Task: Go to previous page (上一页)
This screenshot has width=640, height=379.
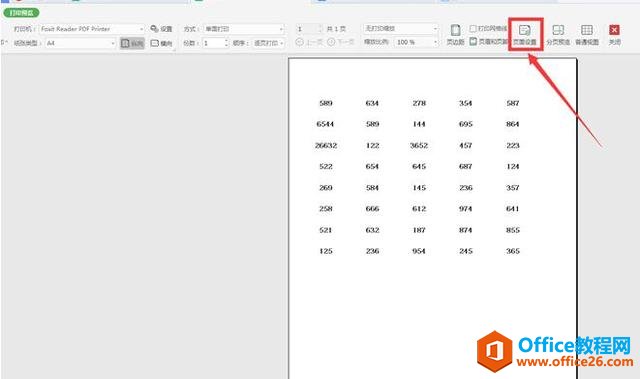Action: [x=309, y=42]
